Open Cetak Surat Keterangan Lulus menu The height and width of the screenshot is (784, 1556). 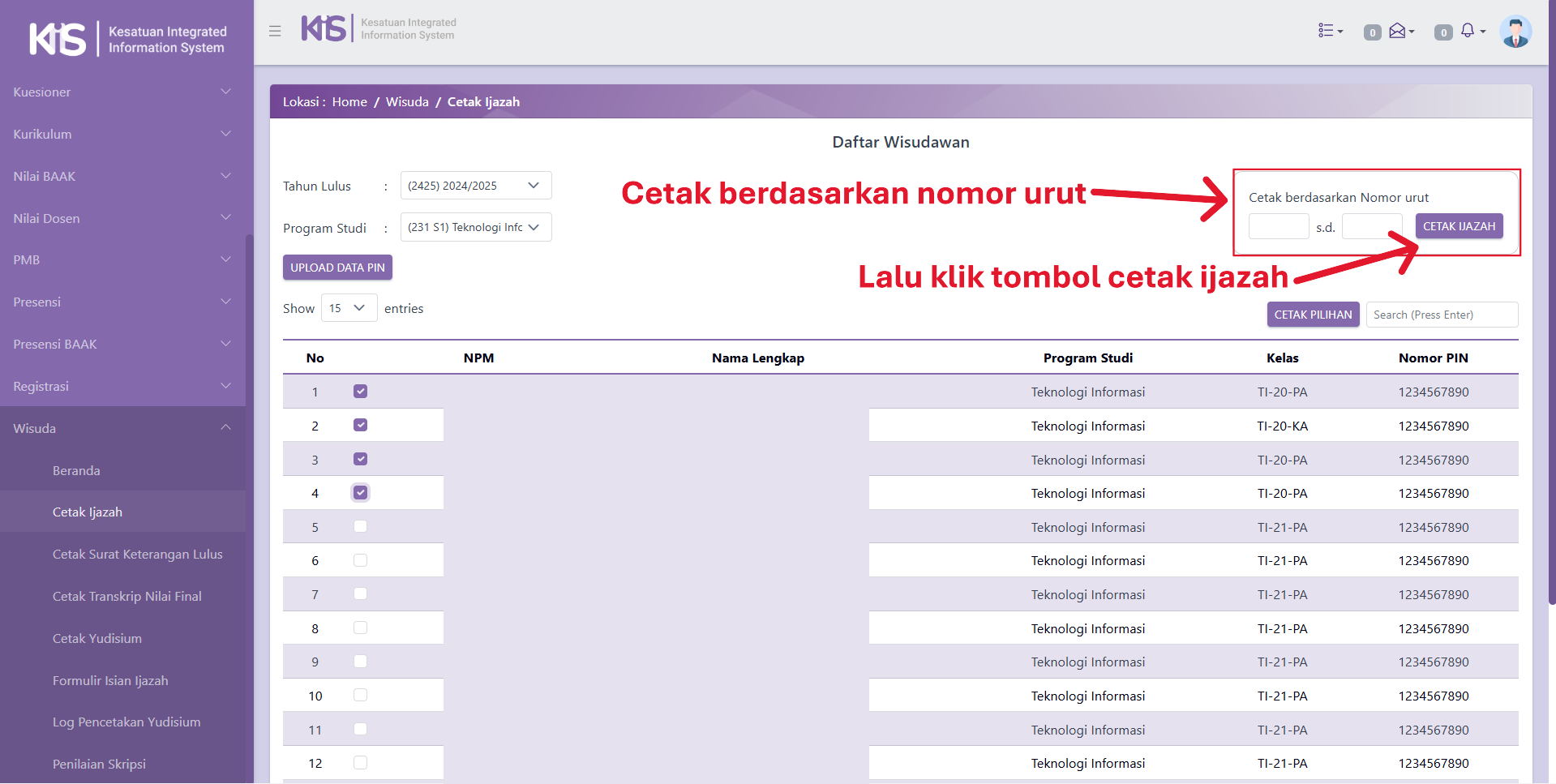point(137,555)
